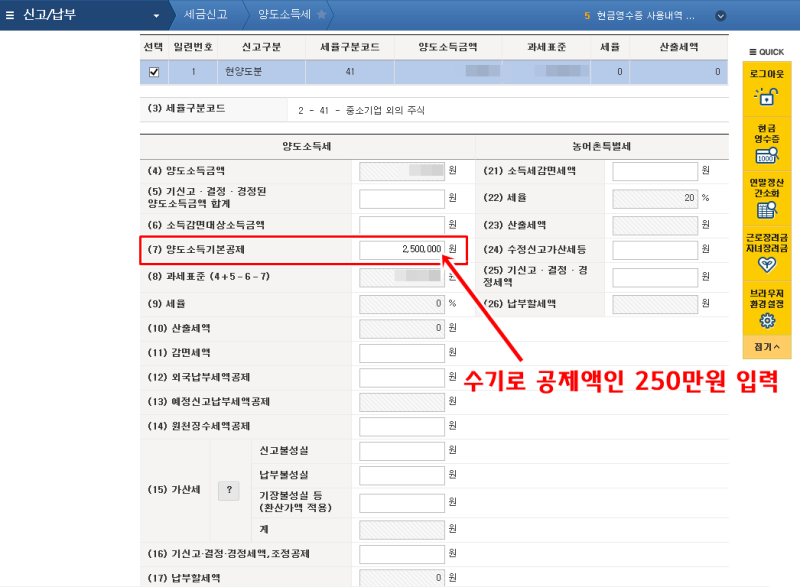Image resolution: width=800 pixels, height=587 pixels.
Task: Click the (9) 세율 disabled field
Action: coord(402,304)
